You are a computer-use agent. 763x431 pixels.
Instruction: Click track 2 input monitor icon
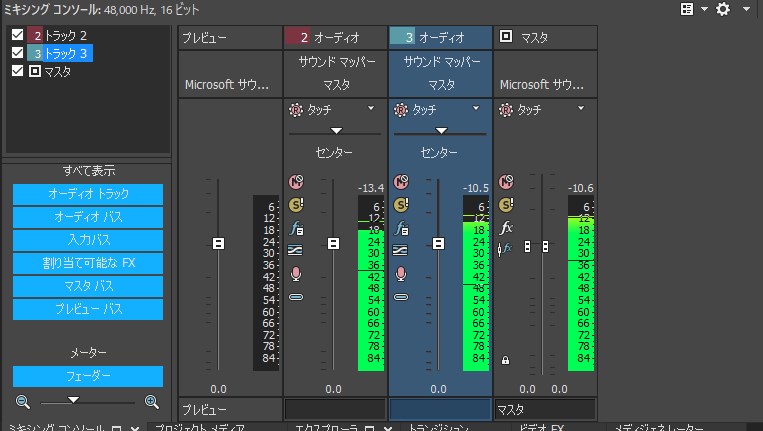coord(296,297)
